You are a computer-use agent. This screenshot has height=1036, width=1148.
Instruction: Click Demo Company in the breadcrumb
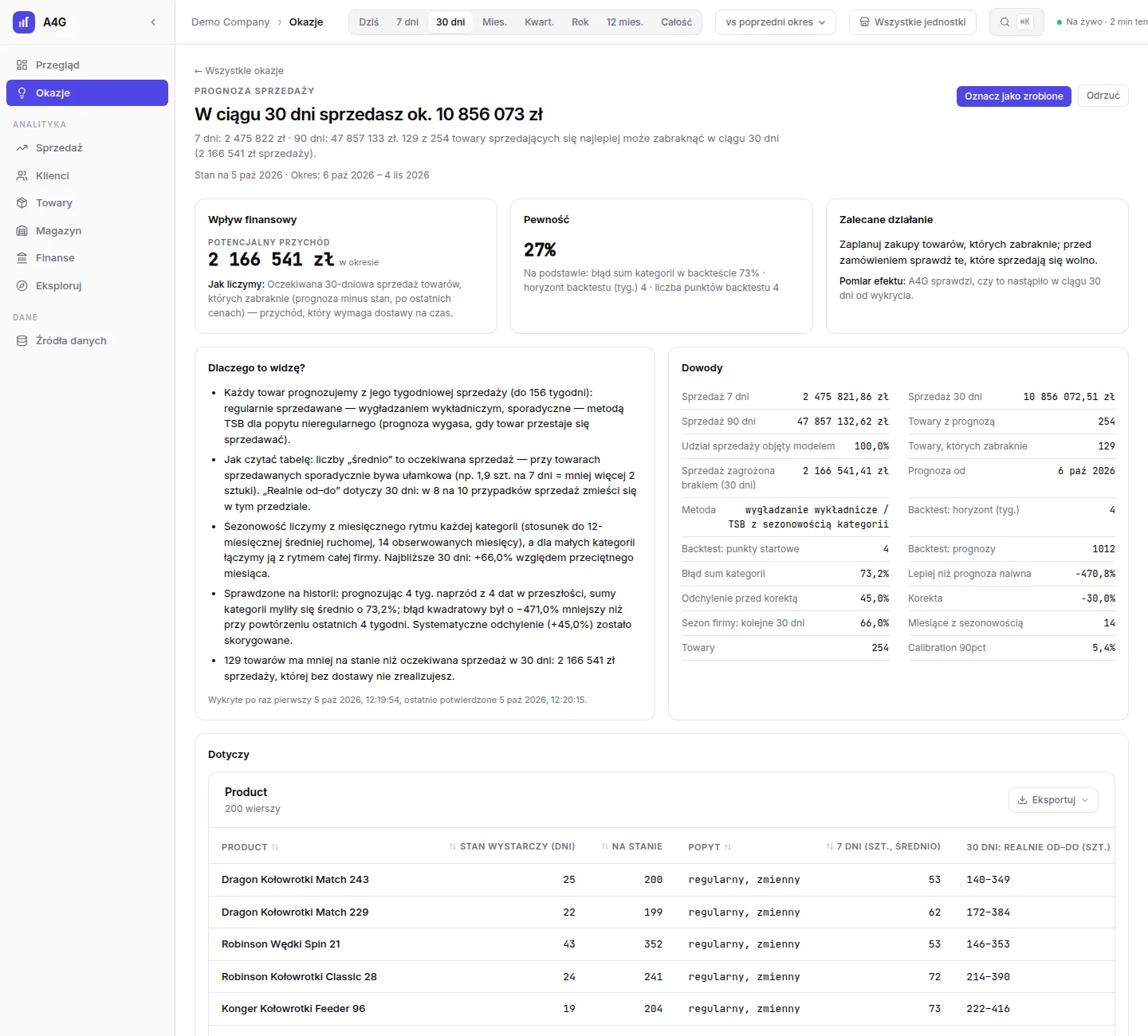[230, 22]
